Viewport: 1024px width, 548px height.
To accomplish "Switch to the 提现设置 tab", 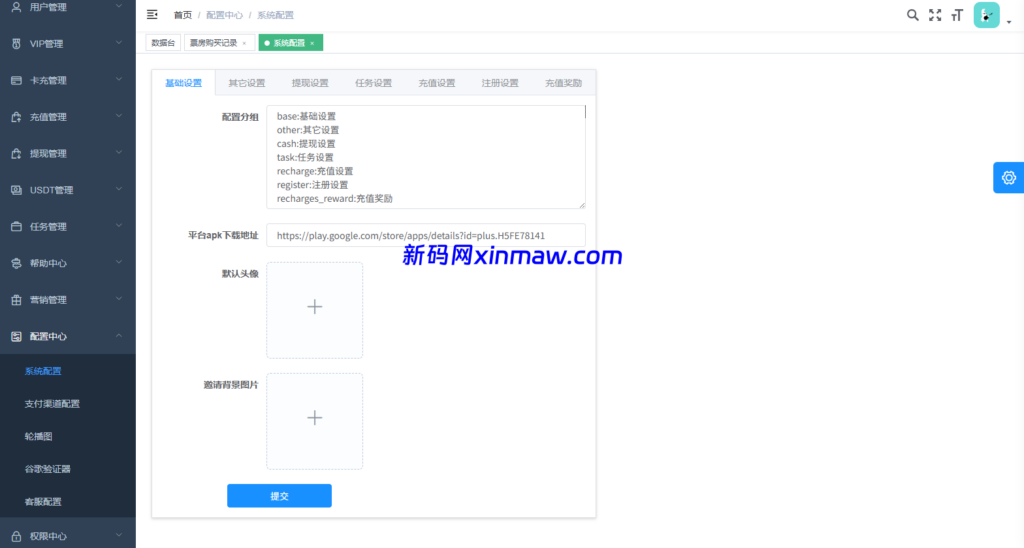I will tap(310, 83).
